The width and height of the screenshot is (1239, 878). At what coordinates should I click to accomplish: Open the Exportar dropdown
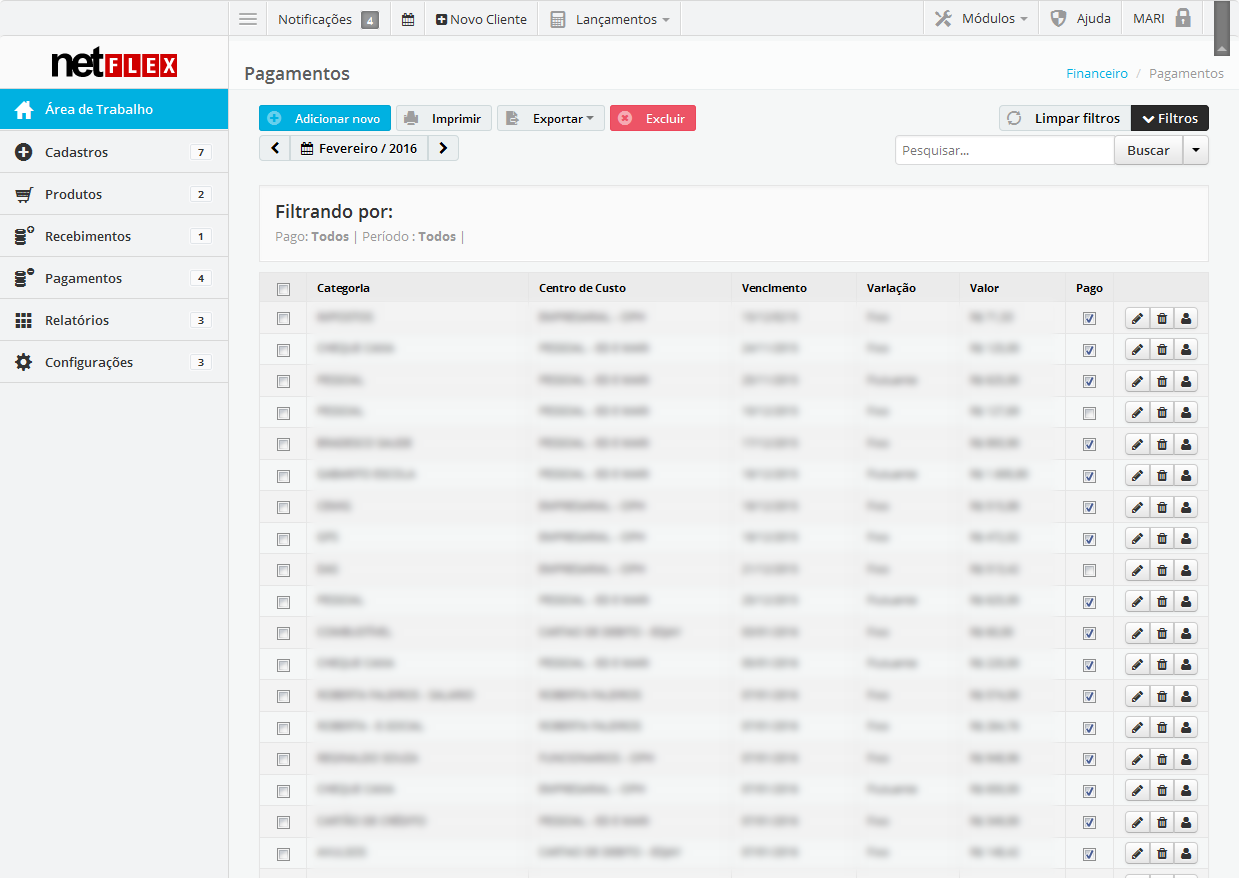point(551,119)
